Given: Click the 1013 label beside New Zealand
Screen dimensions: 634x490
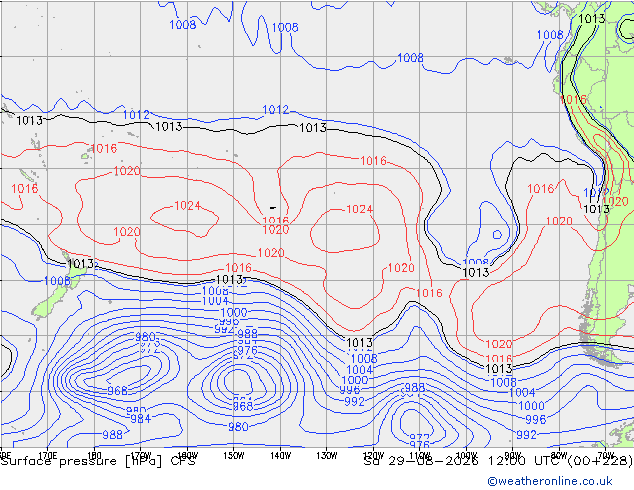Looking at the screenshot, I should pos(80,264).
